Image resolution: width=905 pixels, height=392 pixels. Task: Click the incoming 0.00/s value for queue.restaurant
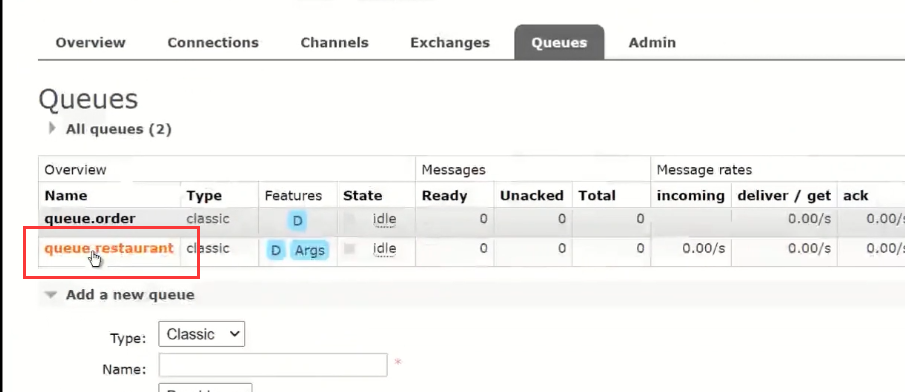703,248
